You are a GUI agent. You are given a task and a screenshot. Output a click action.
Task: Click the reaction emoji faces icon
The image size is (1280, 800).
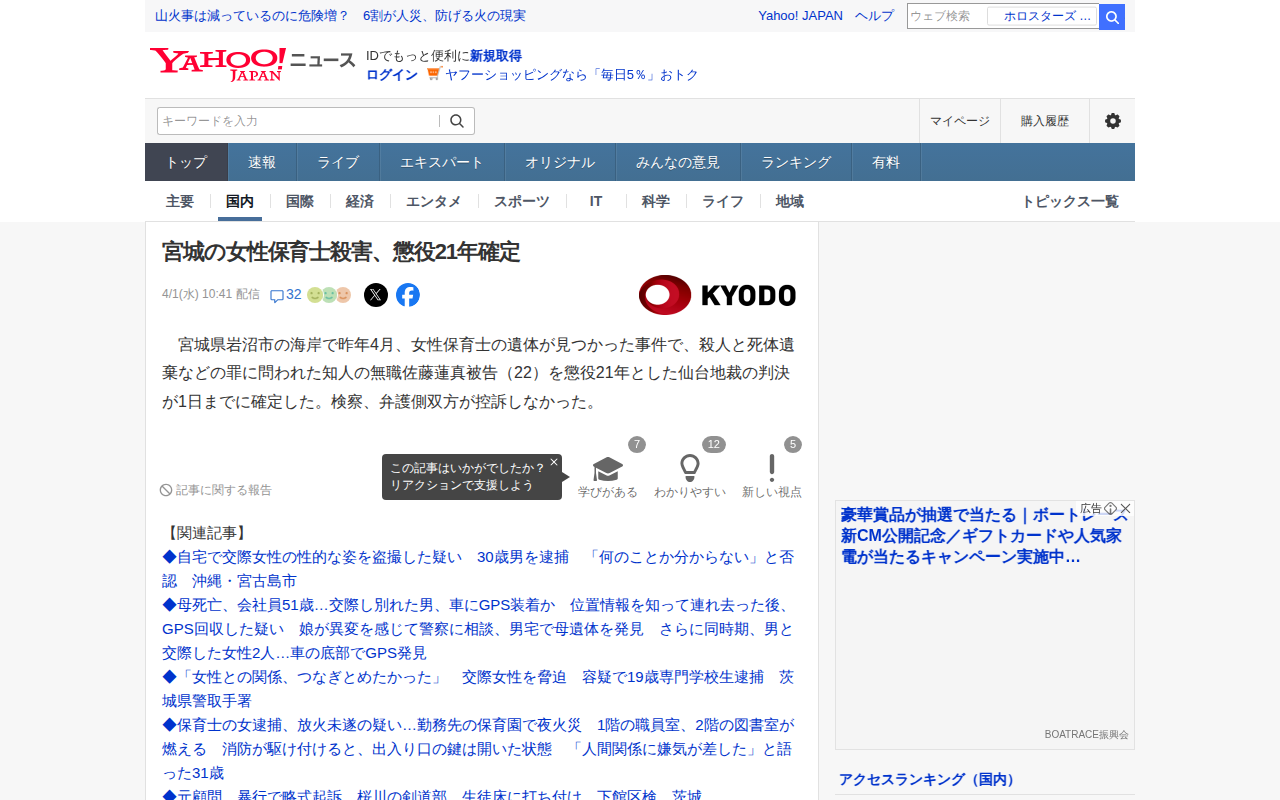[x=329, y=295]
